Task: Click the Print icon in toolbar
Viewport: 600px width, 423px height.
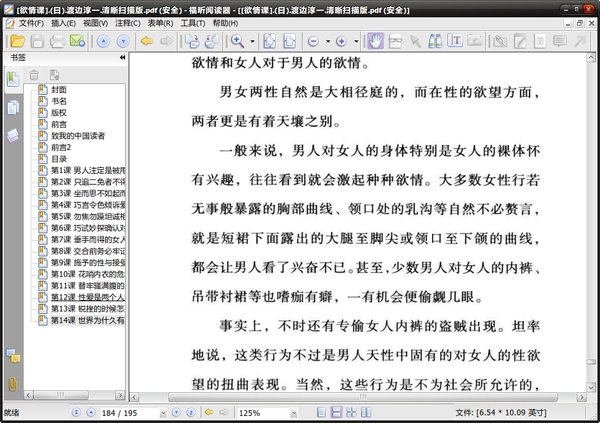Action: [57, 41]
